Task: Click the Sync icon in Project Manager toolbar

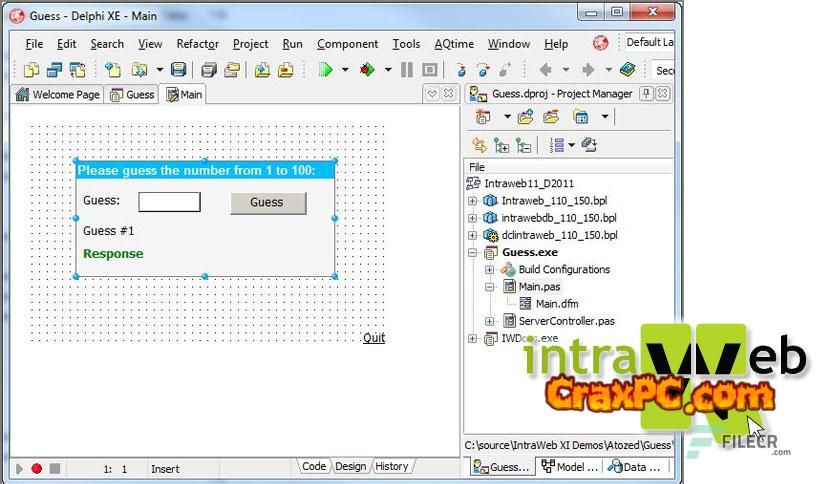Action: click(479, 145)
